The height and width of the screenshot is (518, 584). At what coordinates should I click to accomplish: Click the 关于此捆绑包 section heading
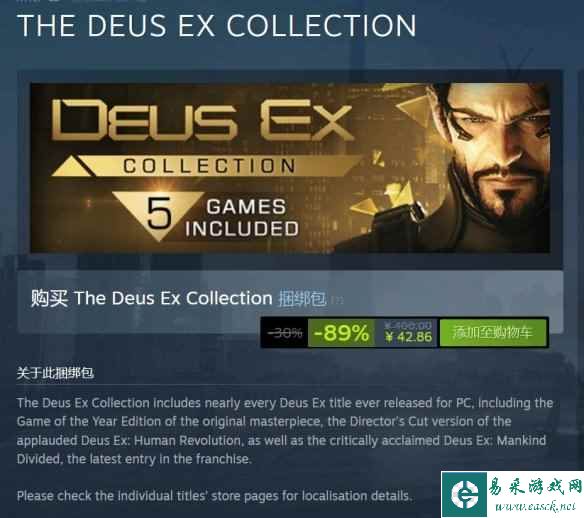[x=55, y=373]
